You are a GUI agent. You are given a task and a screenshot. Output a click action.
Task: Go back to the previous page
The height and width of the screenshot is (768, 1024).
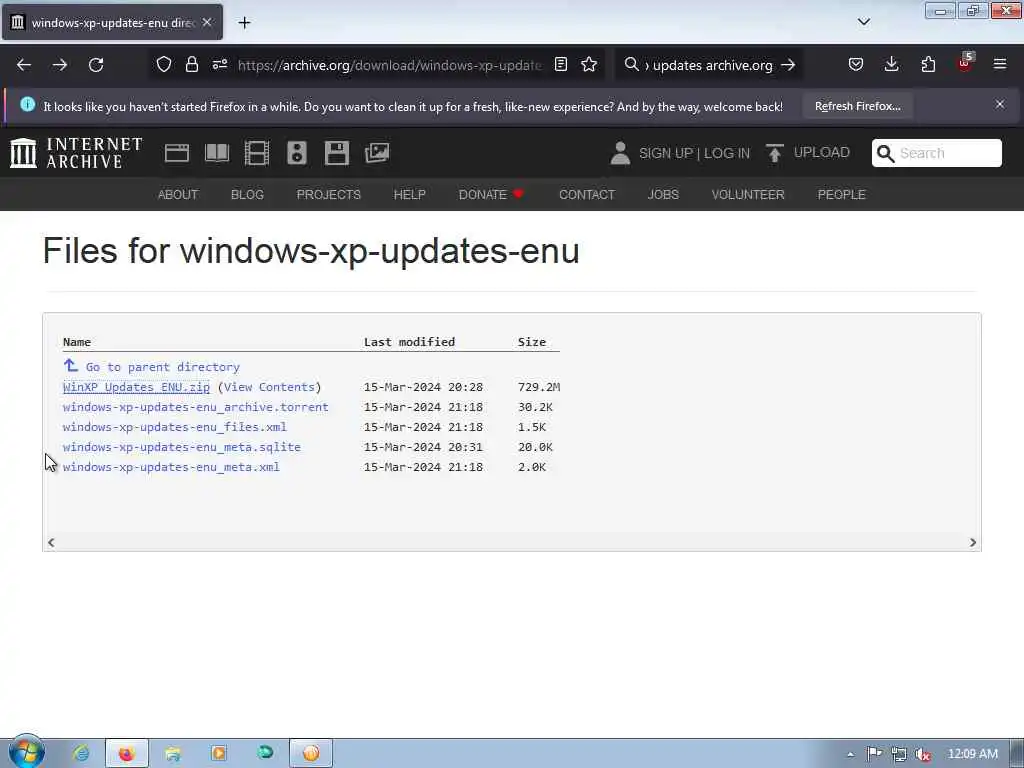(24, 65)
